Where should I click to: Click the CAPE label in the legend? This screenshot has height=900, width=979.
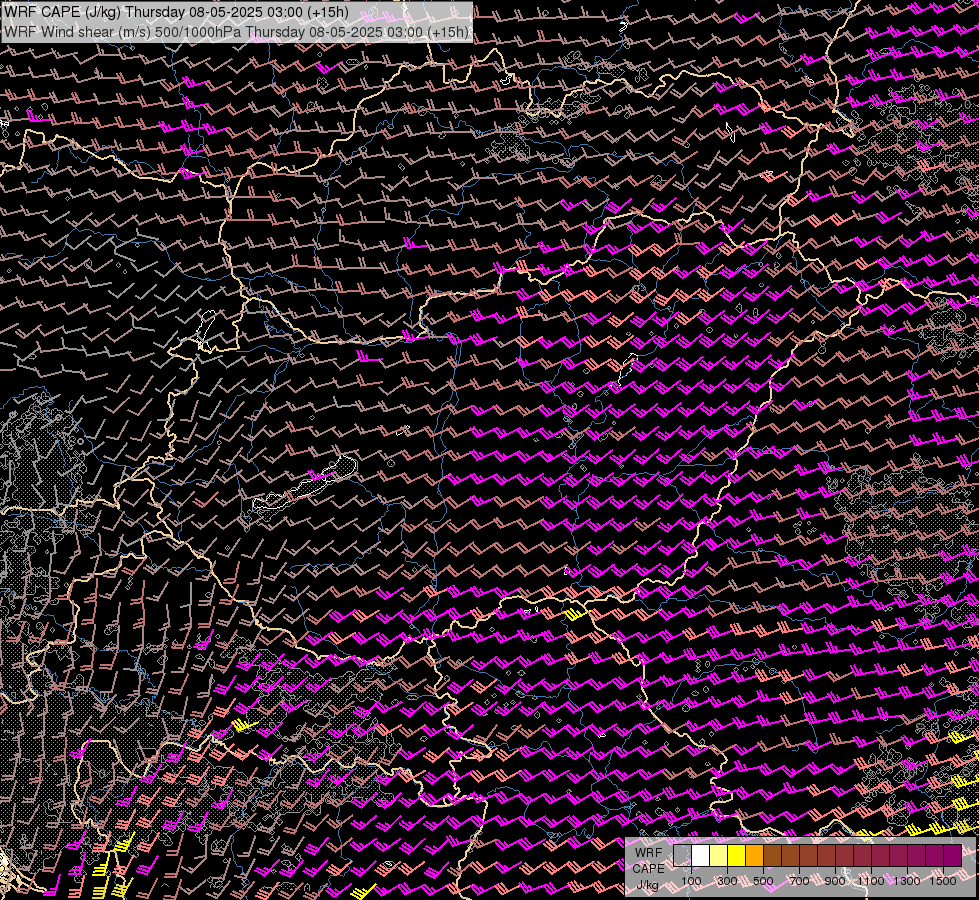(x=649, y=869)
